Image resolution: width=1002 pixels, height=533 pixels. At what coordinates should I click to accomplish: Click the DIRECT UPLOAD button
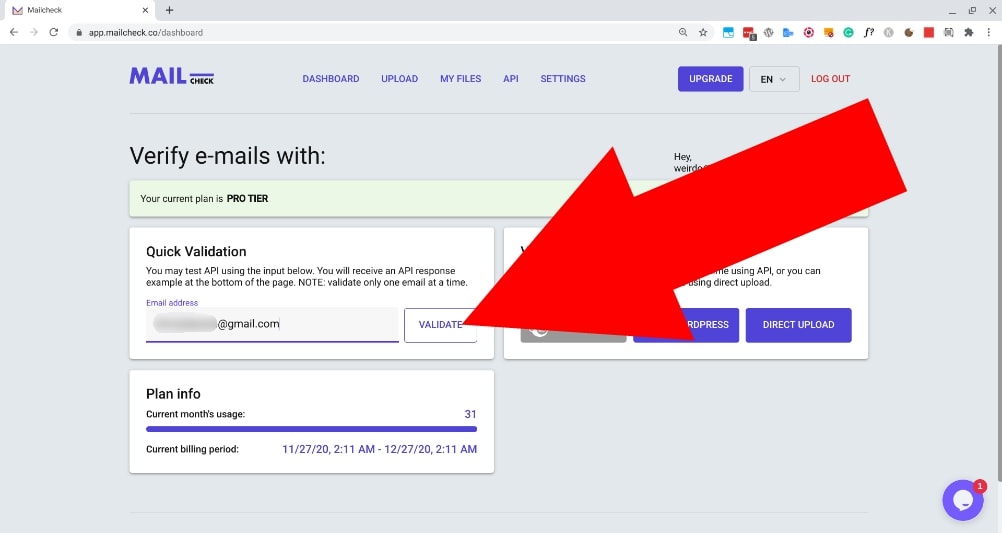click(798, 325)
